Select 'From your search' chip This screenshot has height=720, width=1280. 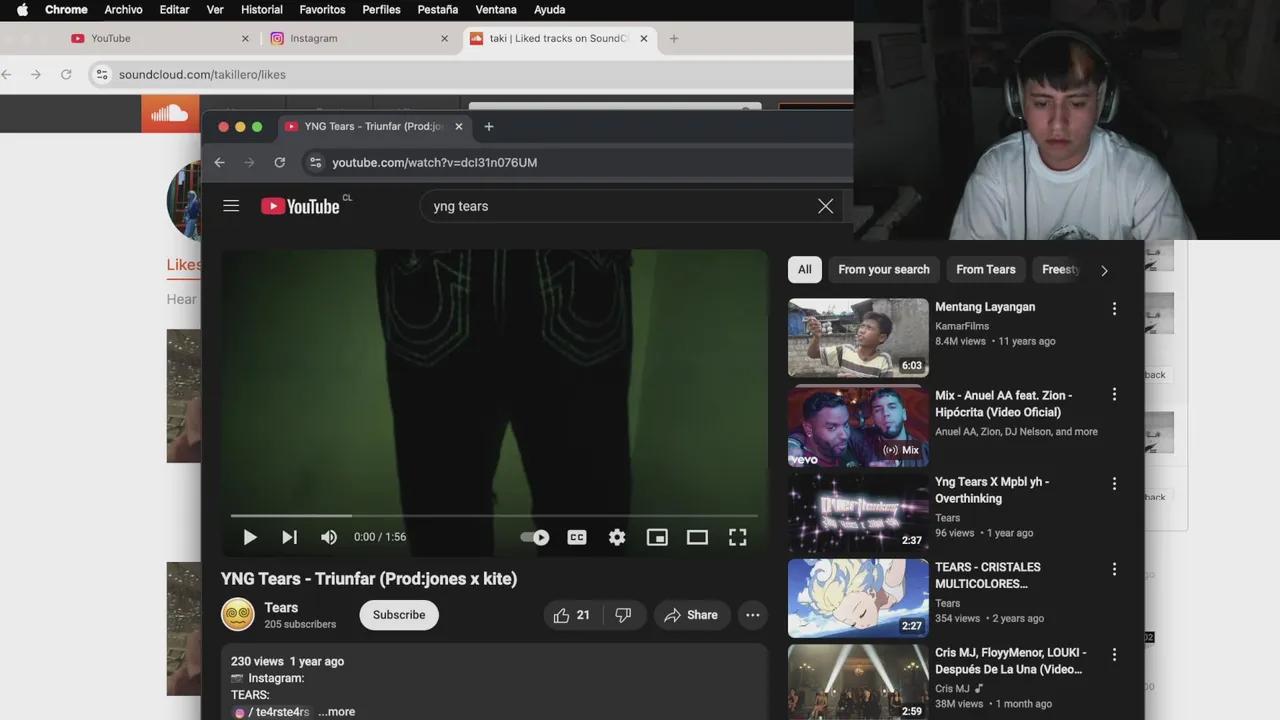884,269
